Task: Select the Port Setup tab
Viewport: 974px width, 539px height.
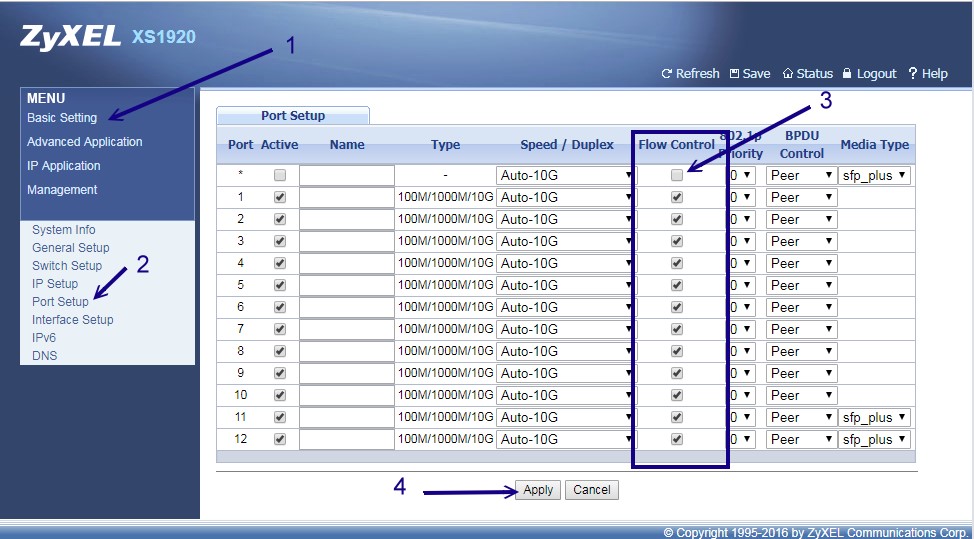Action: [x=293, y=116]
